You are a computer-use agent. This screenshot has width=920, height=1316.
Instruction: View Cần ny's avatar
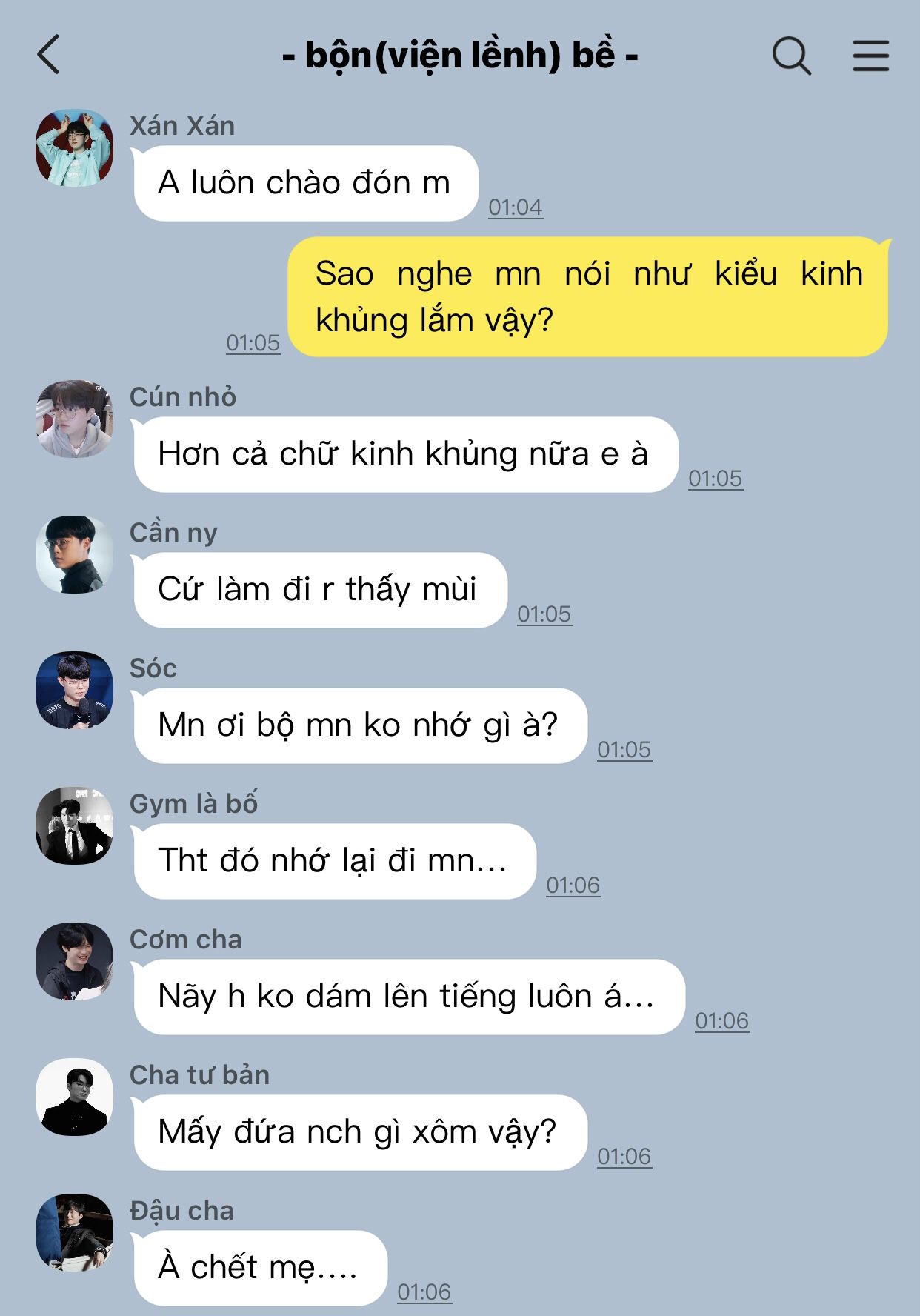[75, 554]
